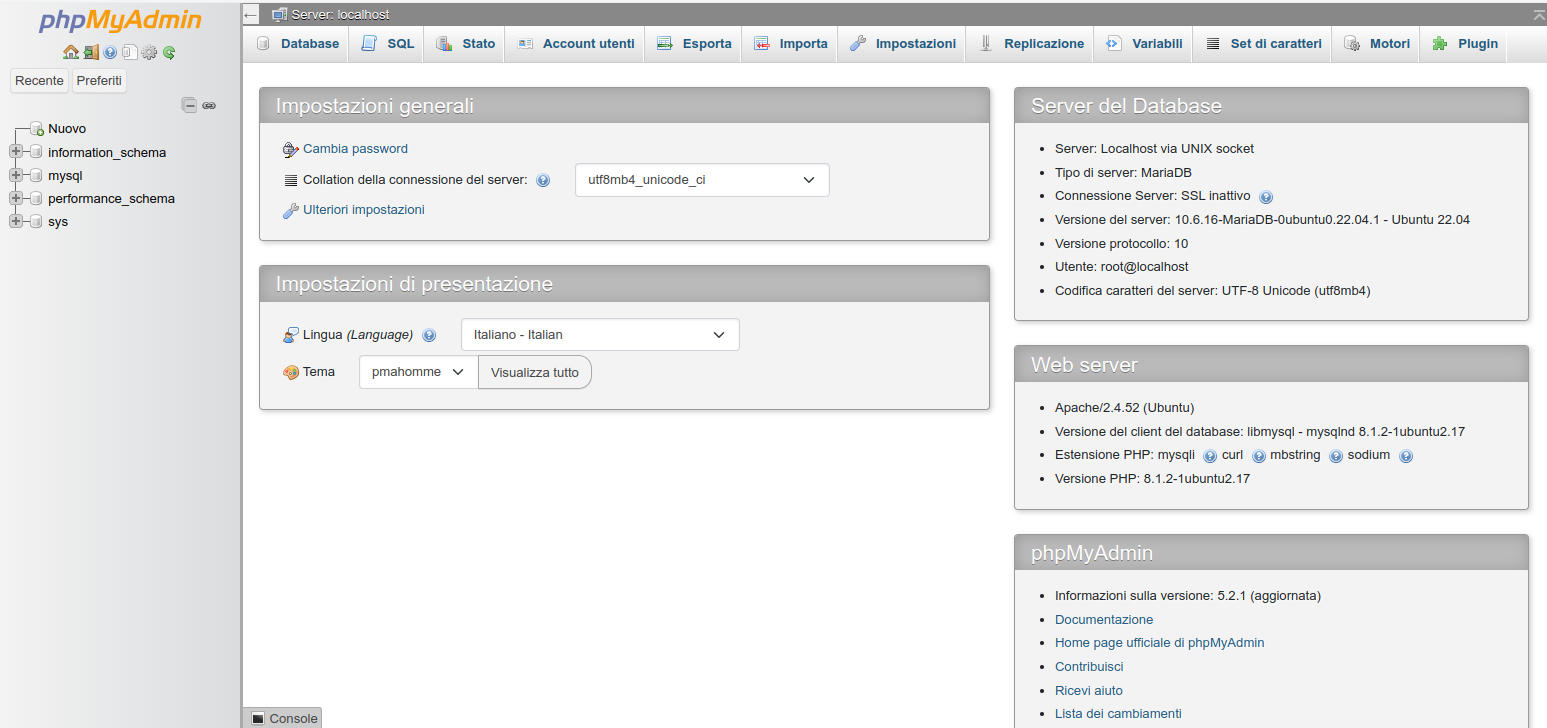
Task: Open the Console bar at bottom
Action: [284, 718]
